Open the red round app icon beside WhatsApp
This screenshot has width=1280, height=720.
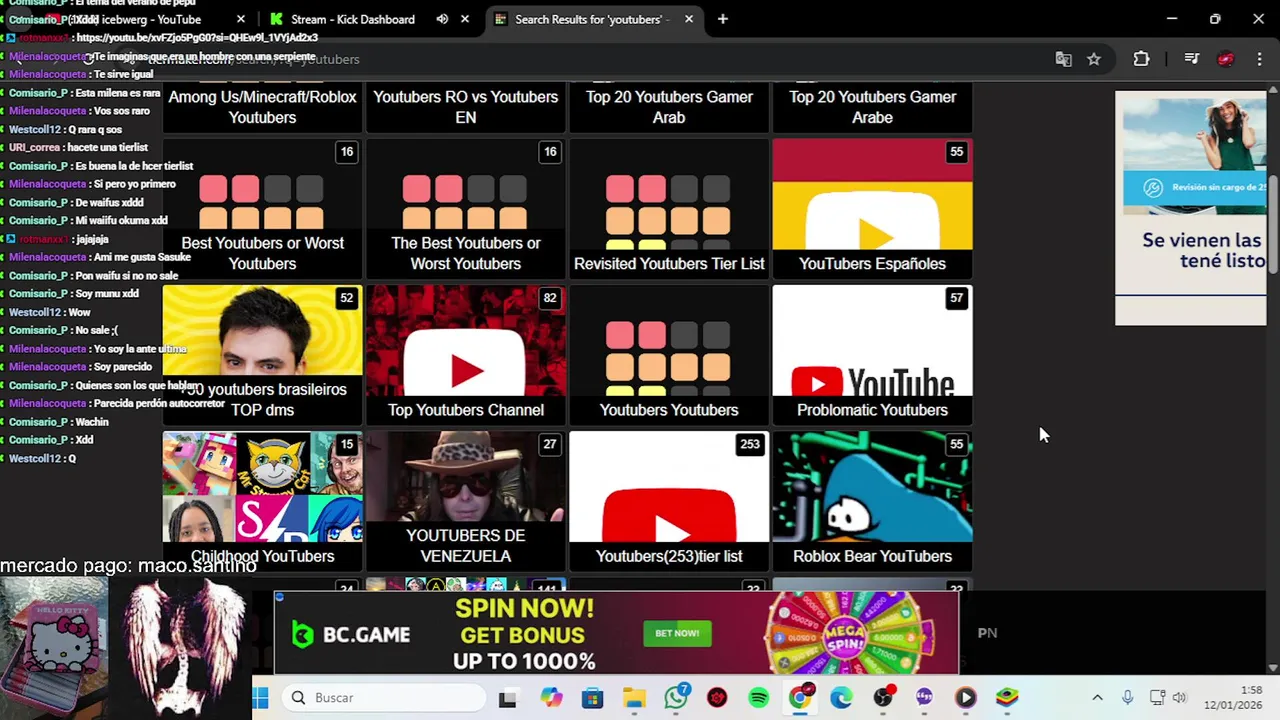(717, 698)
